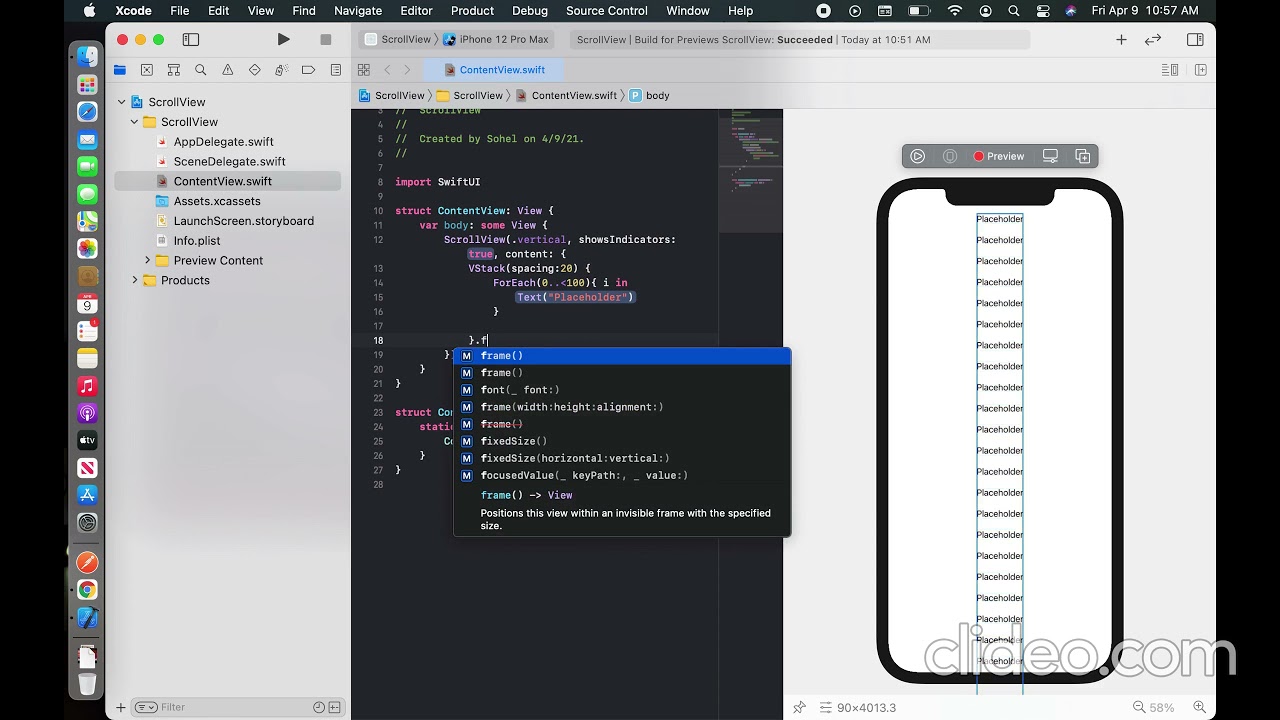Image resolution: width=1280 pixels, height=720 pixels.
Task: Open the related items grid menu
Action: pos(364,70)
